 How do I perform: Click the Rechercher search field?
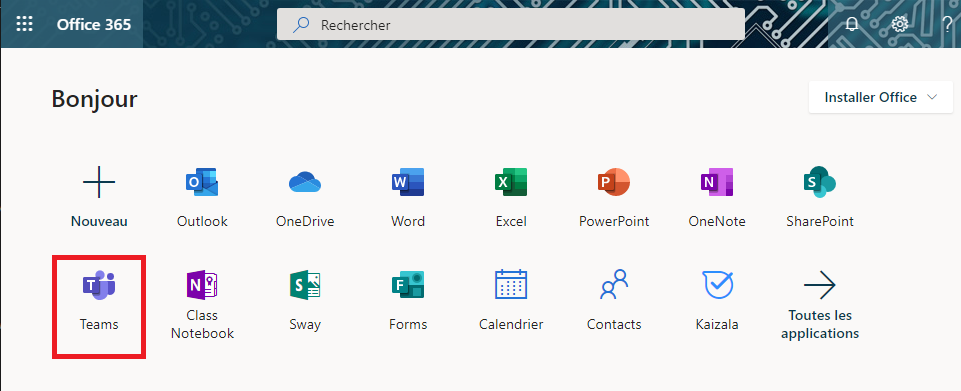[511, 25]
